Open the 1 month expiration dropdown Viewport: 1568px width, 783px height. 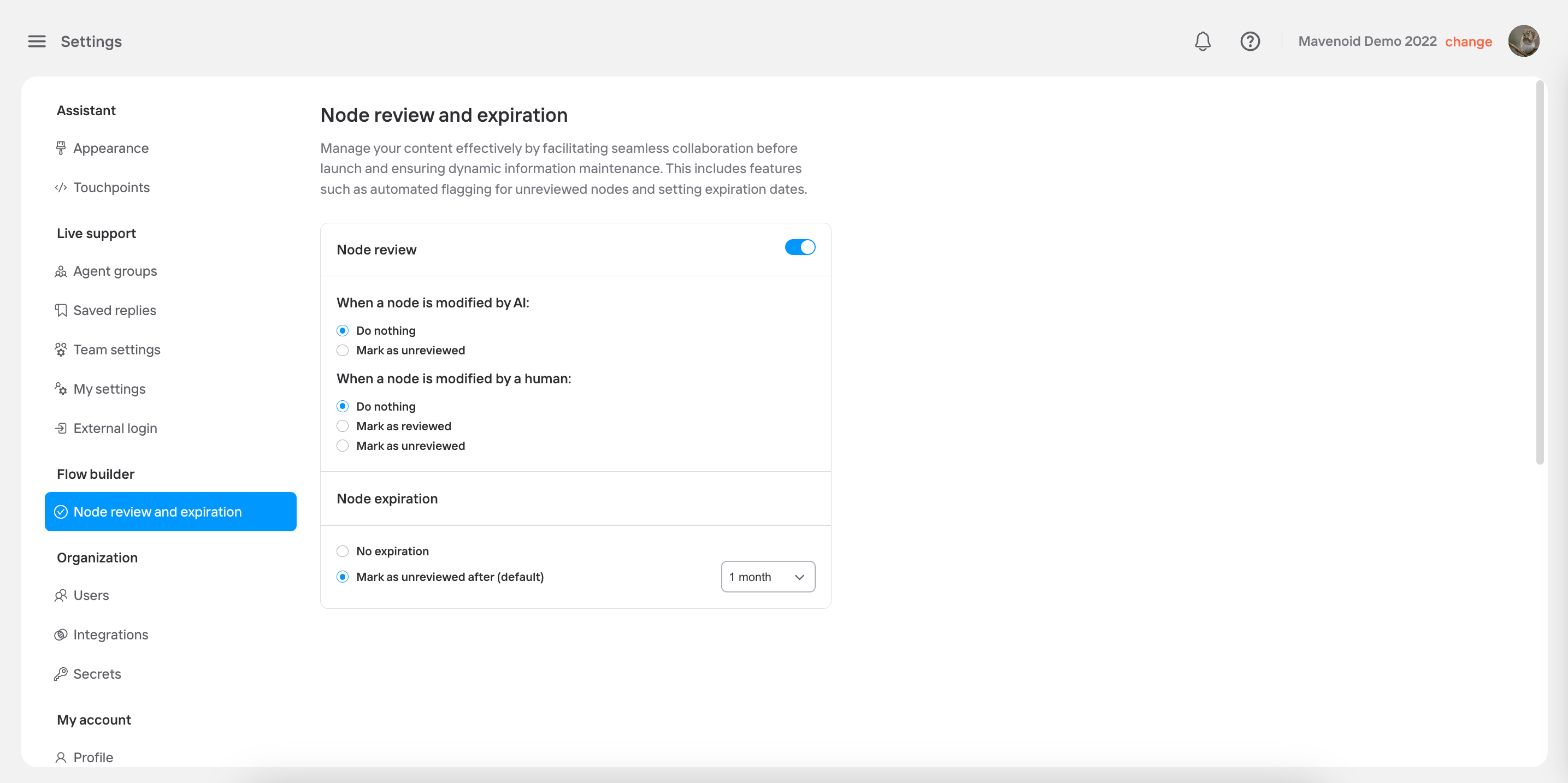(768, 577)
